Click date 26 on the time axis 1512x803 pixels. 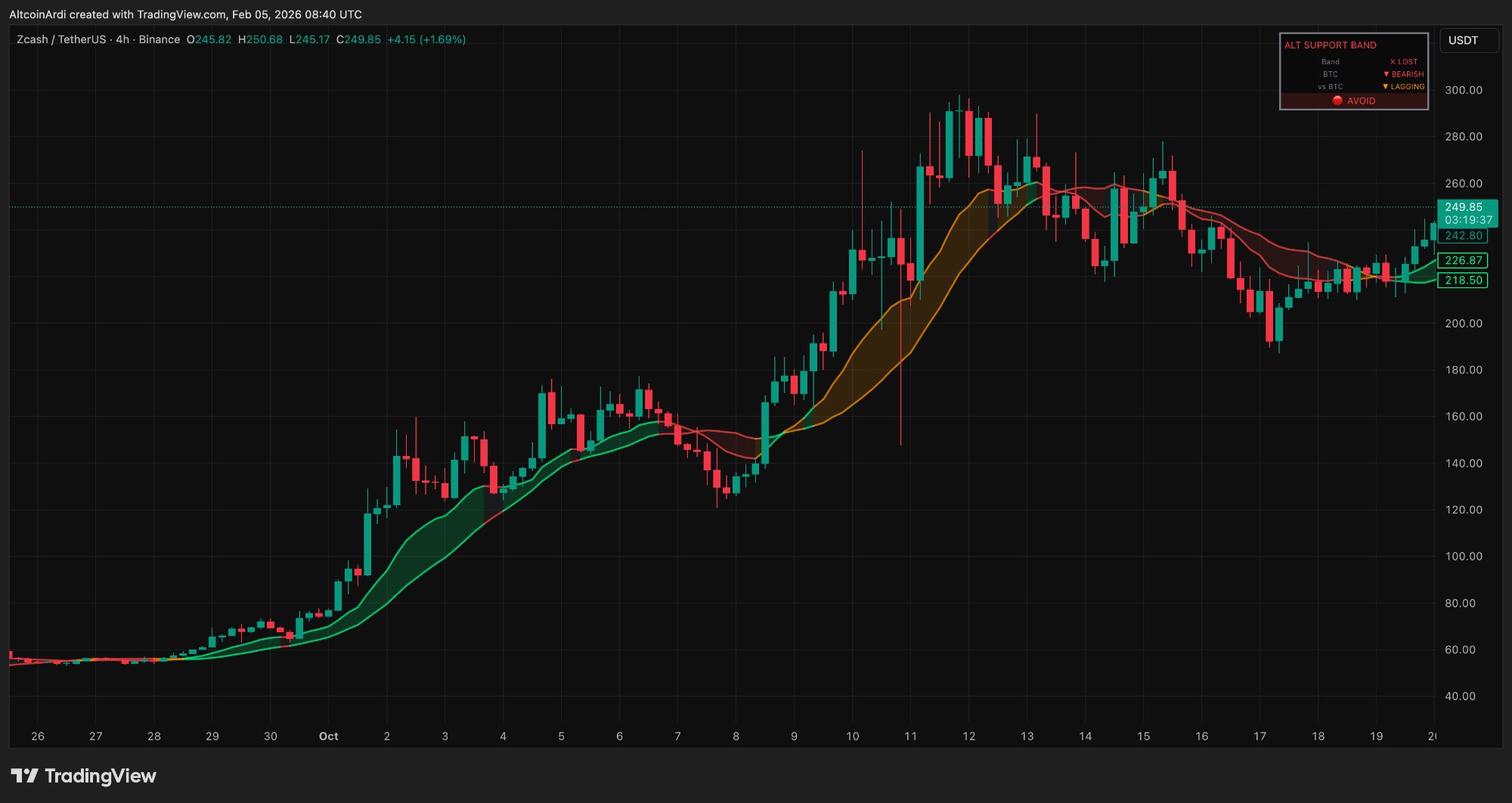coord(38,736)
